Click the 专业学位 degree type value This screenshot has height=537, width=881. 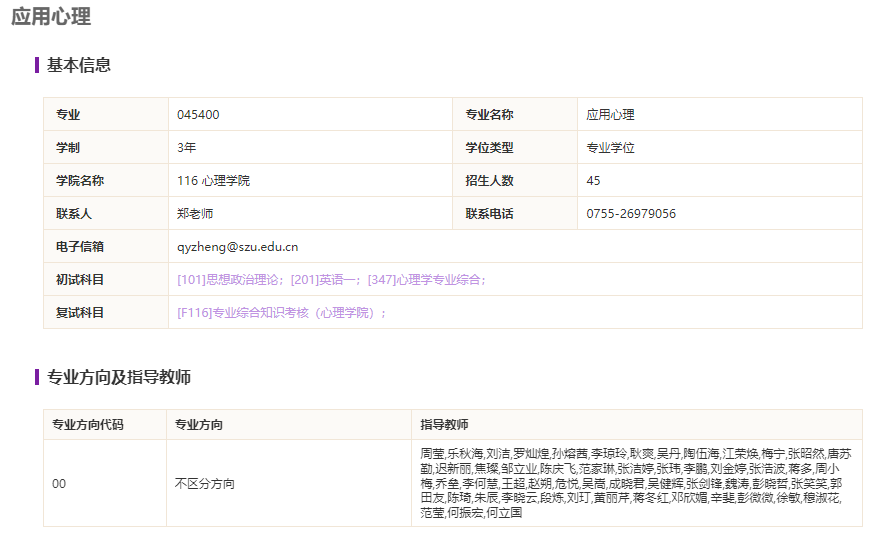pos(610,148)
